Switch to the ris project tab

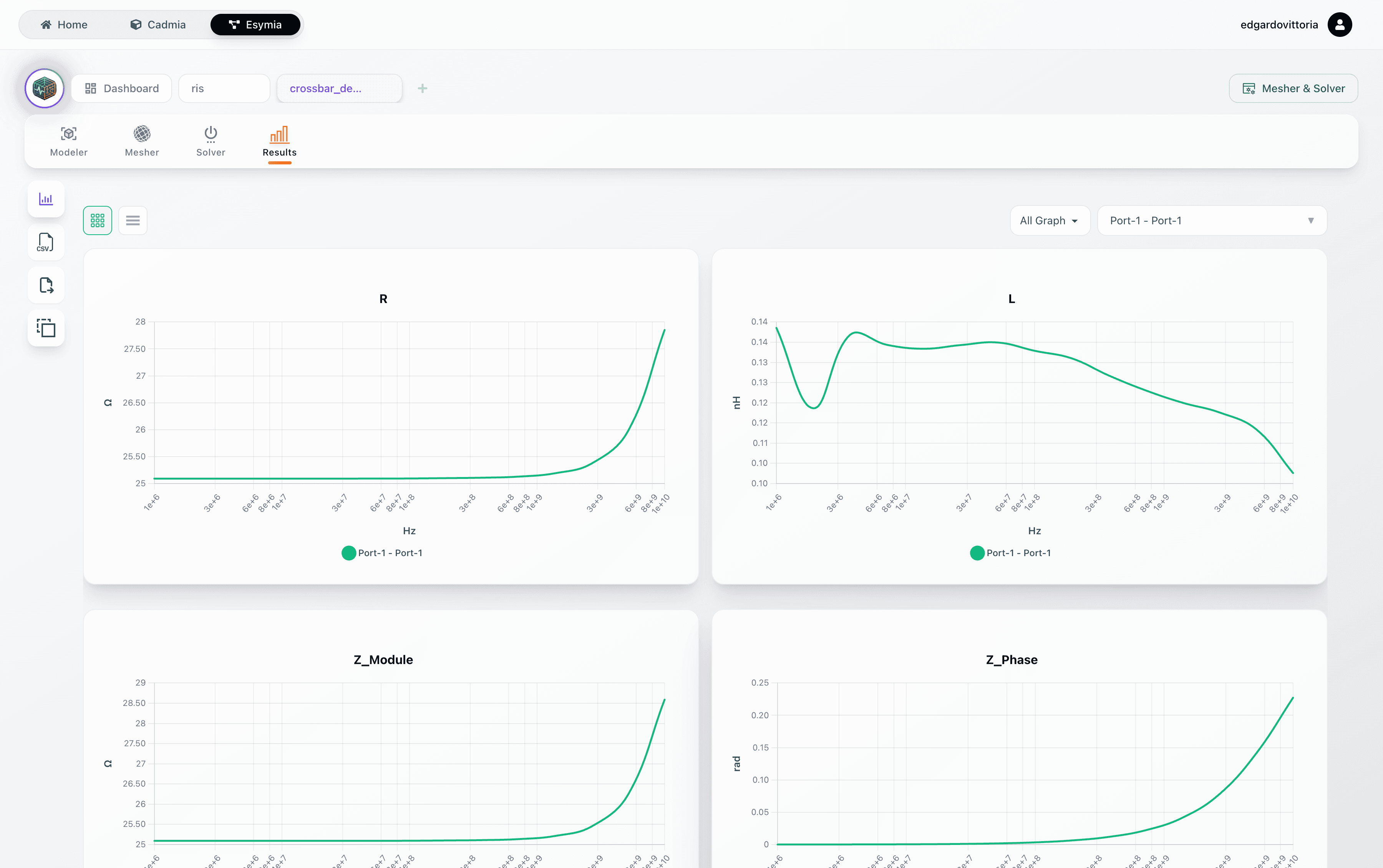pos(224,88)
